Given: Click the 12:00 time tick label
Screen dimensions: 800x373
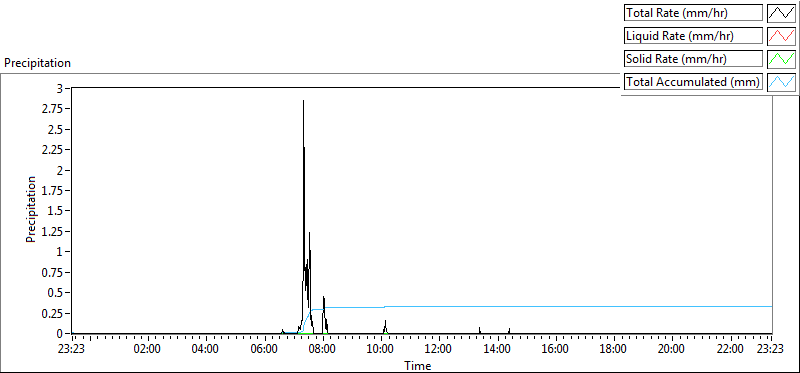Looking at the screenshot, I should coord(439,350).
